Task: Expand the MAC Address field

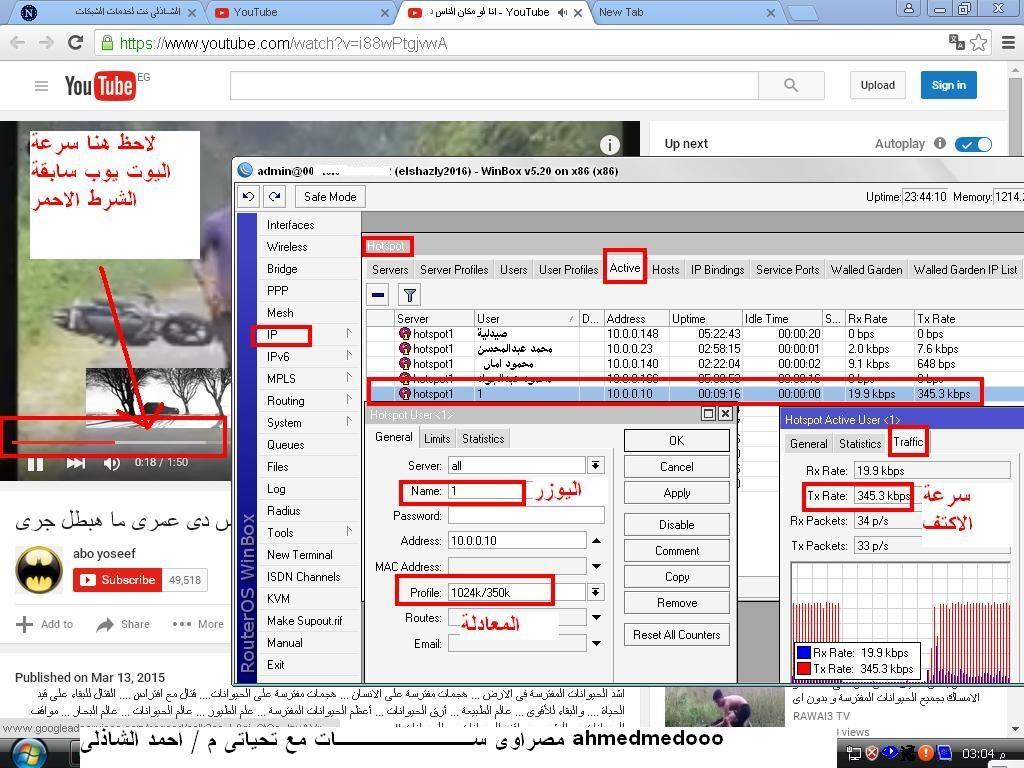Action: 597,566
